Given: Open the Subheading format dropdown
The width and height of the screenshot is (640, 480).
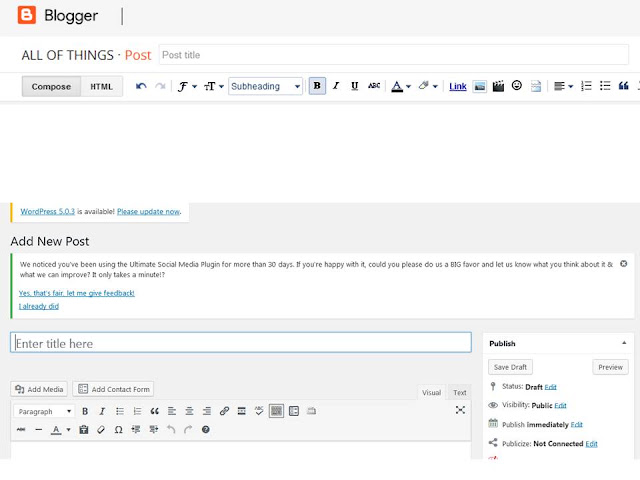Looking at the screenshot, I should point(265,86).
